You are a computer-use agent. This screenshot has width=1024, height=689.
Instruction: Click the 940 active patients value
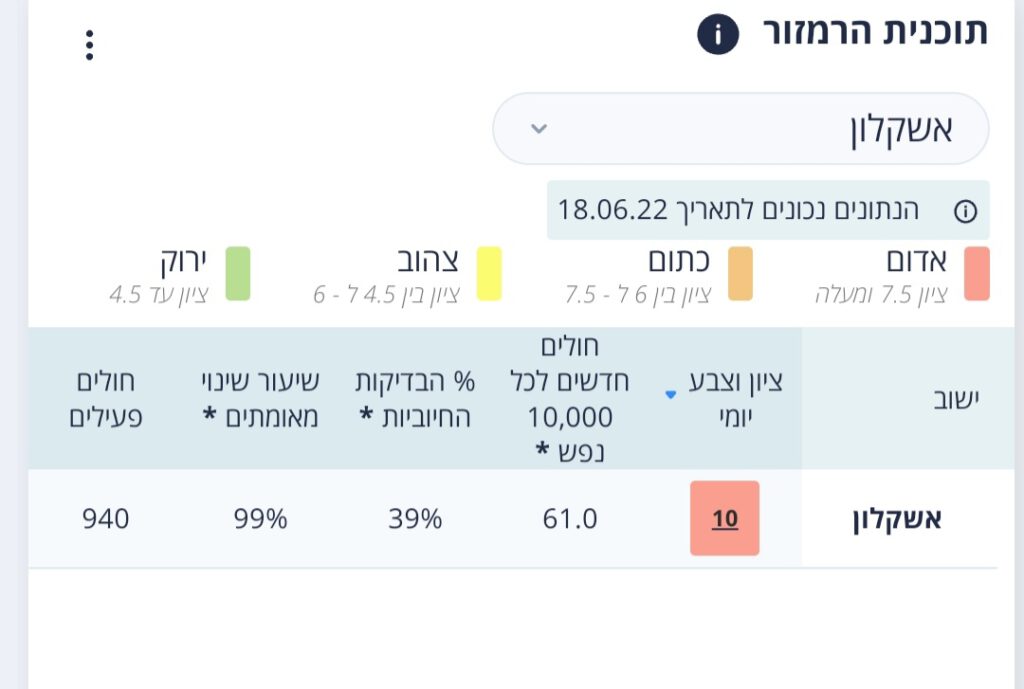106,519
